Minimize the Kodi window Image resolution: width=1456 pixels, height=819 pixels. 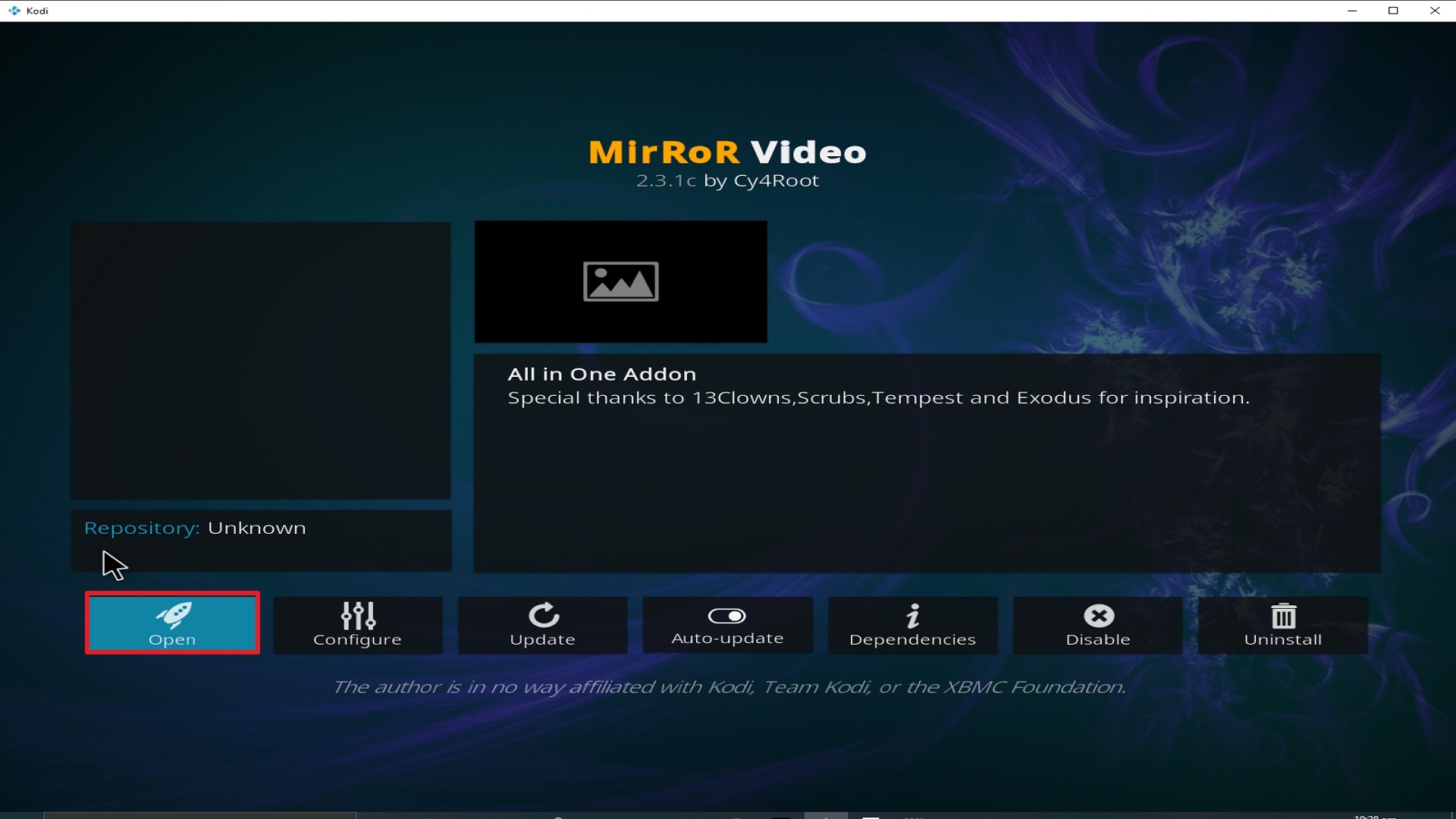(x=1352, y=11)
